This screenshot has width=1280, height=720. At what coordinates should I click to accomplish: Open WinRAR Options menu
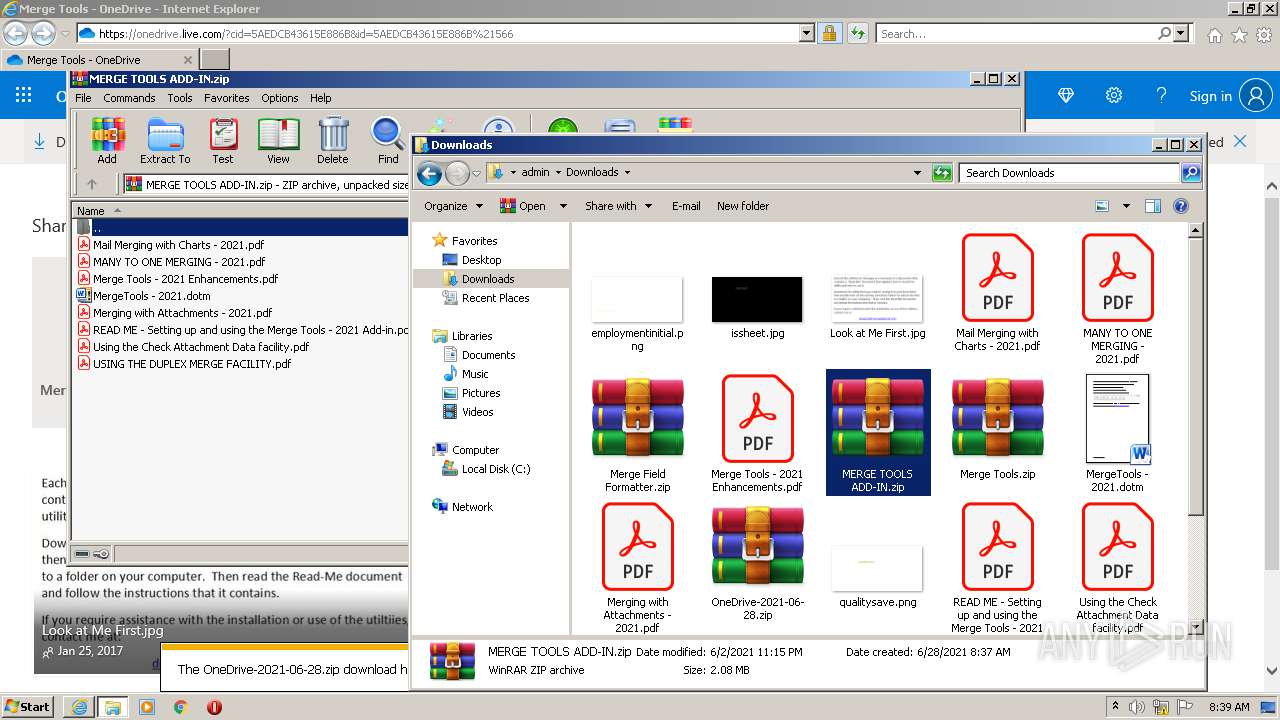click(280, 98)
